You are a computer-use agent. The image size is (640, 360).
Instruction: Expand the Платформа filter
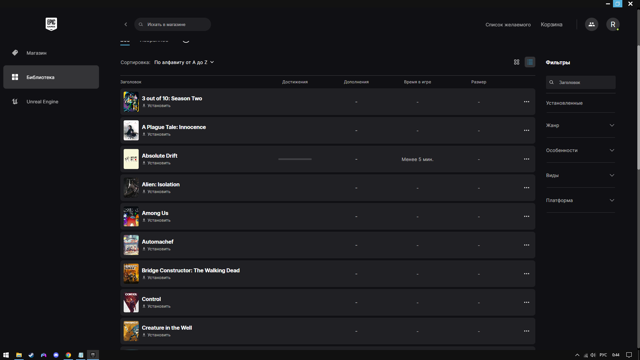(580, 200)
